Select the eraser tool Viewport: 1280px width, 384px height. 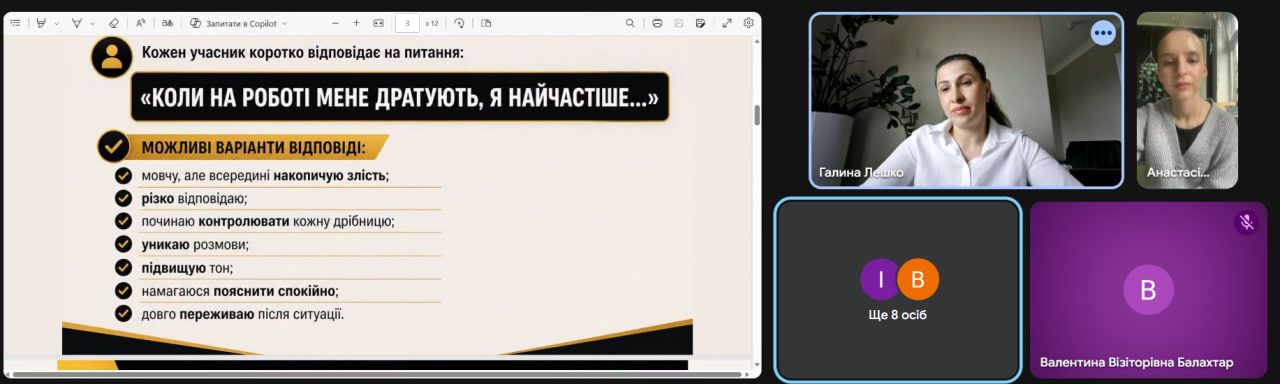point(113,22)
